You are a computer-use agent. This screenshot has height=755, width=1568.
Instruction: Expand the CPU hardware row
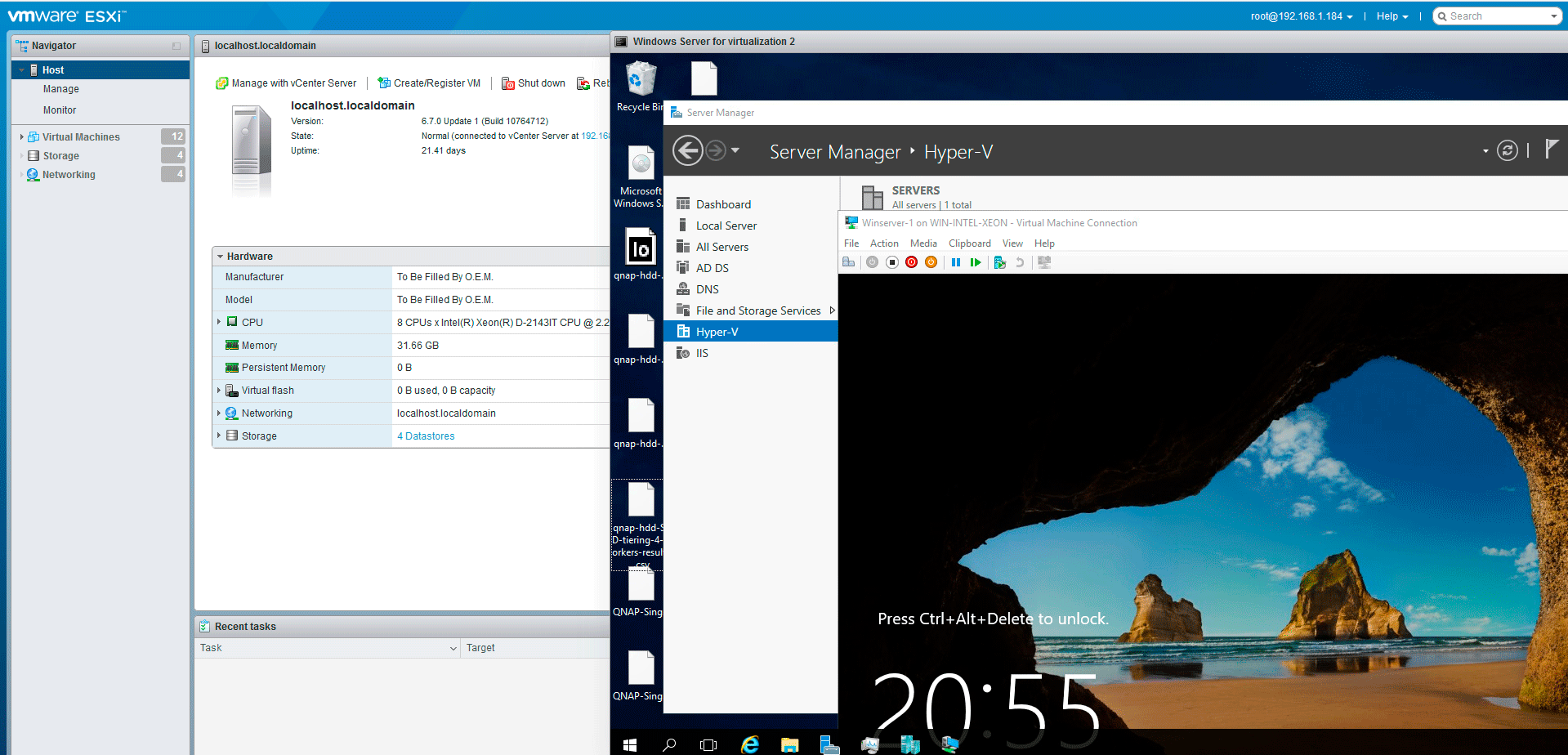219,322
